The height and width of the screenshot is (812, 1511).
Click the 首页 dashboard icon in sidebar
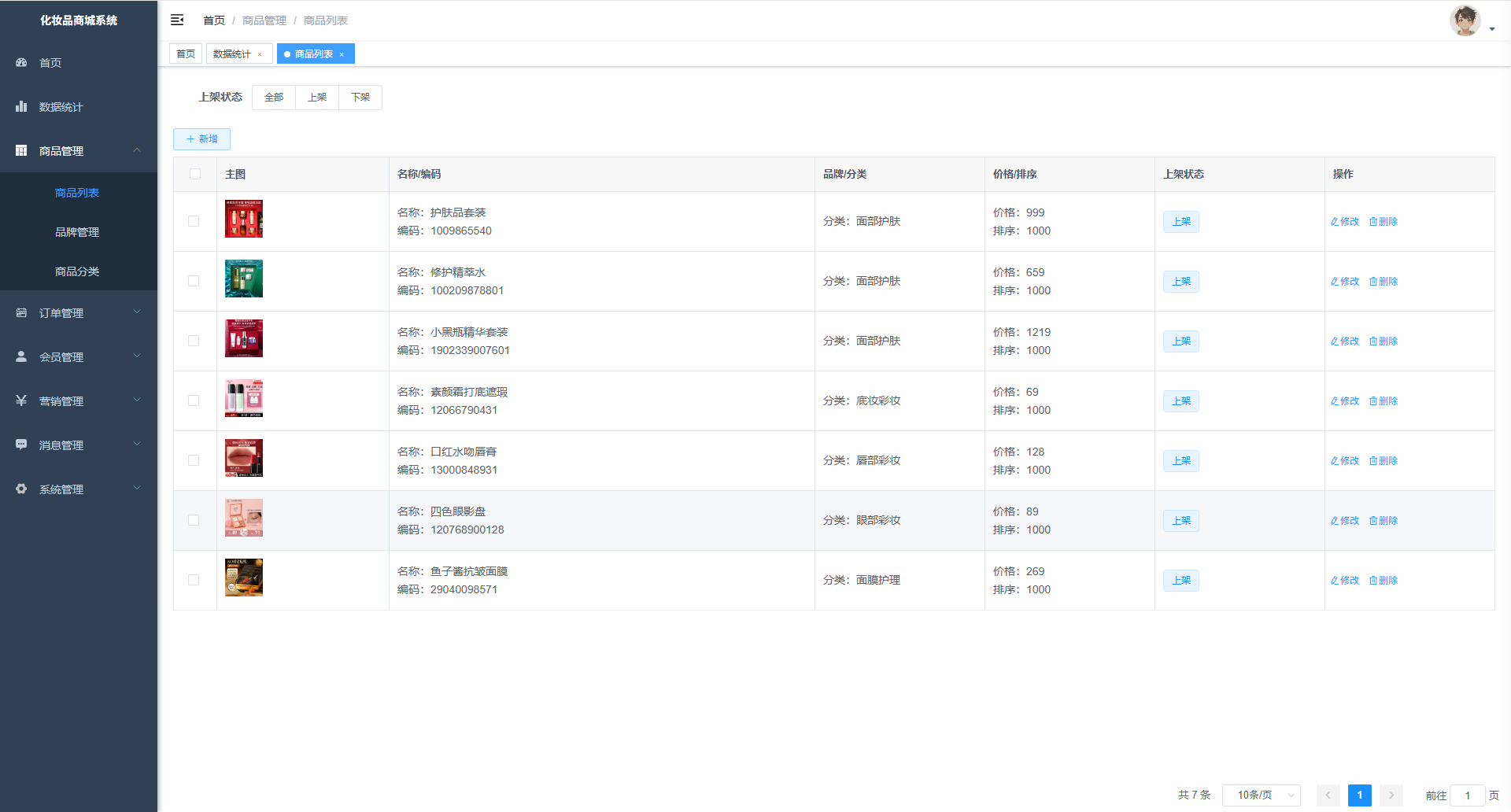coord(21,62)
